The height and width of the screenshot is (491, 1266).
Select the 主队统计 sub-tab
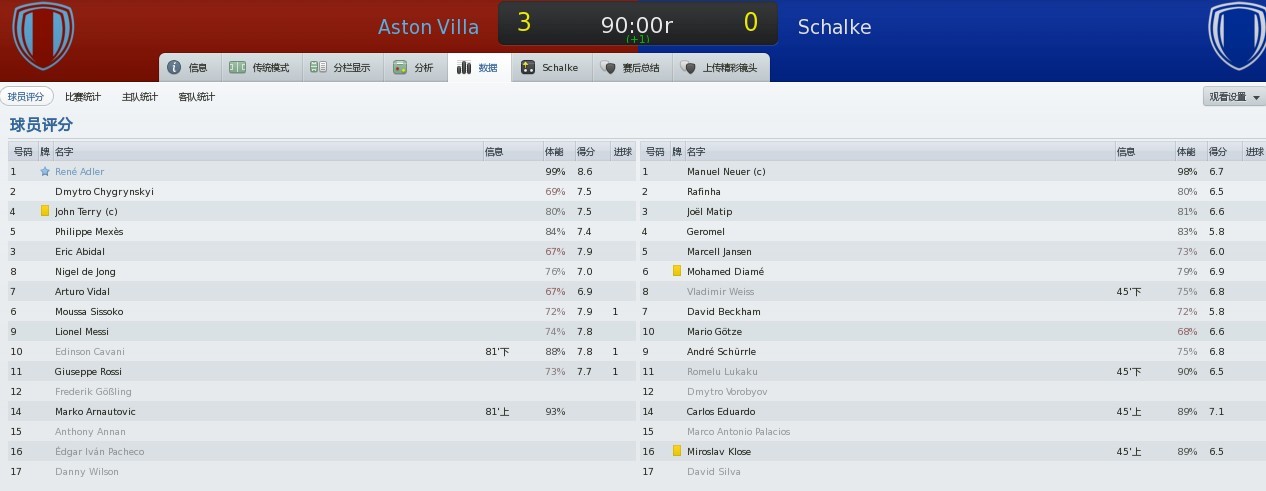(x=140, y=97)
